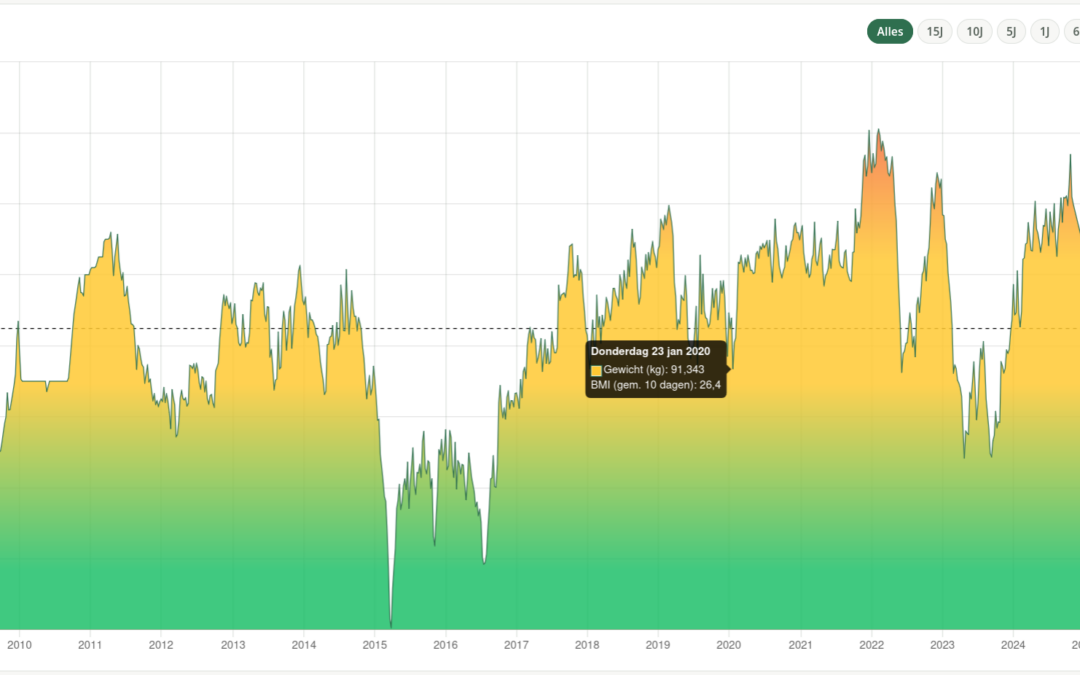Screen dimensions: 1080x675
Task: Click the tooltip date Donderdag 23 jan 2020
Action: pos(650,351)
